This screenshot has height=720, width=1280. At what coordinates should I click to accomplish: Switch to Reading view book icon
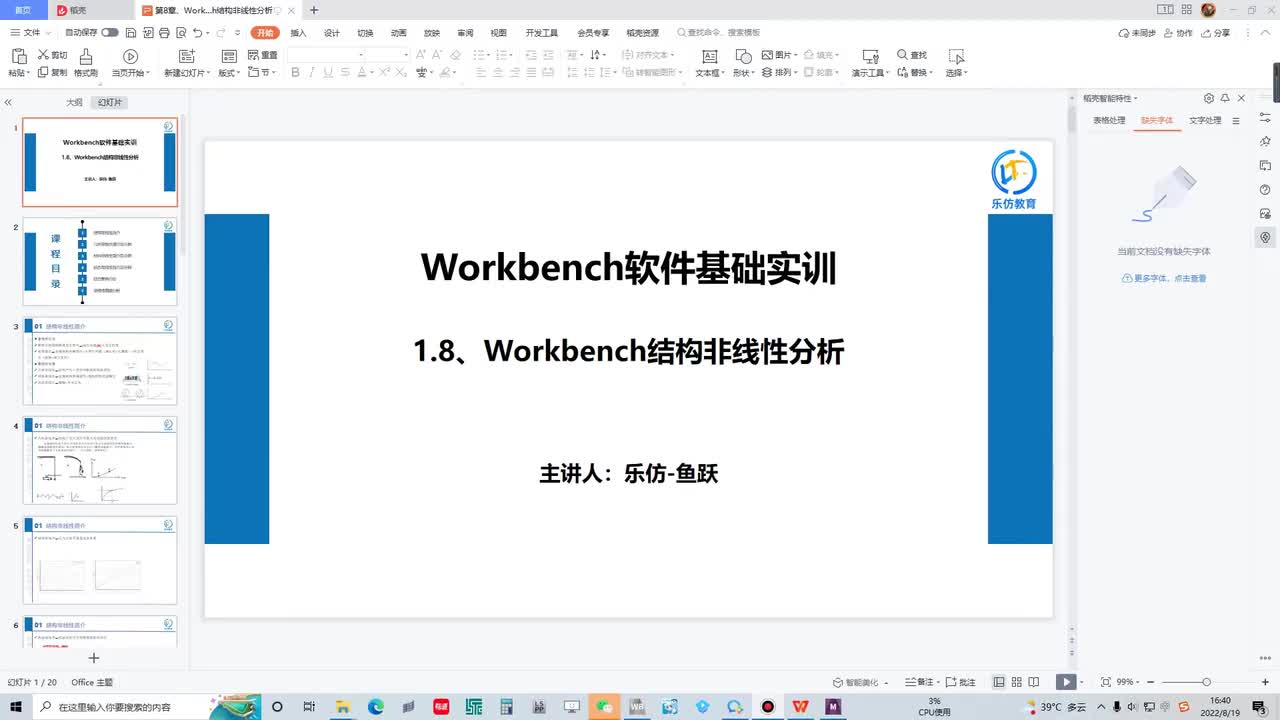[1034, 682]
